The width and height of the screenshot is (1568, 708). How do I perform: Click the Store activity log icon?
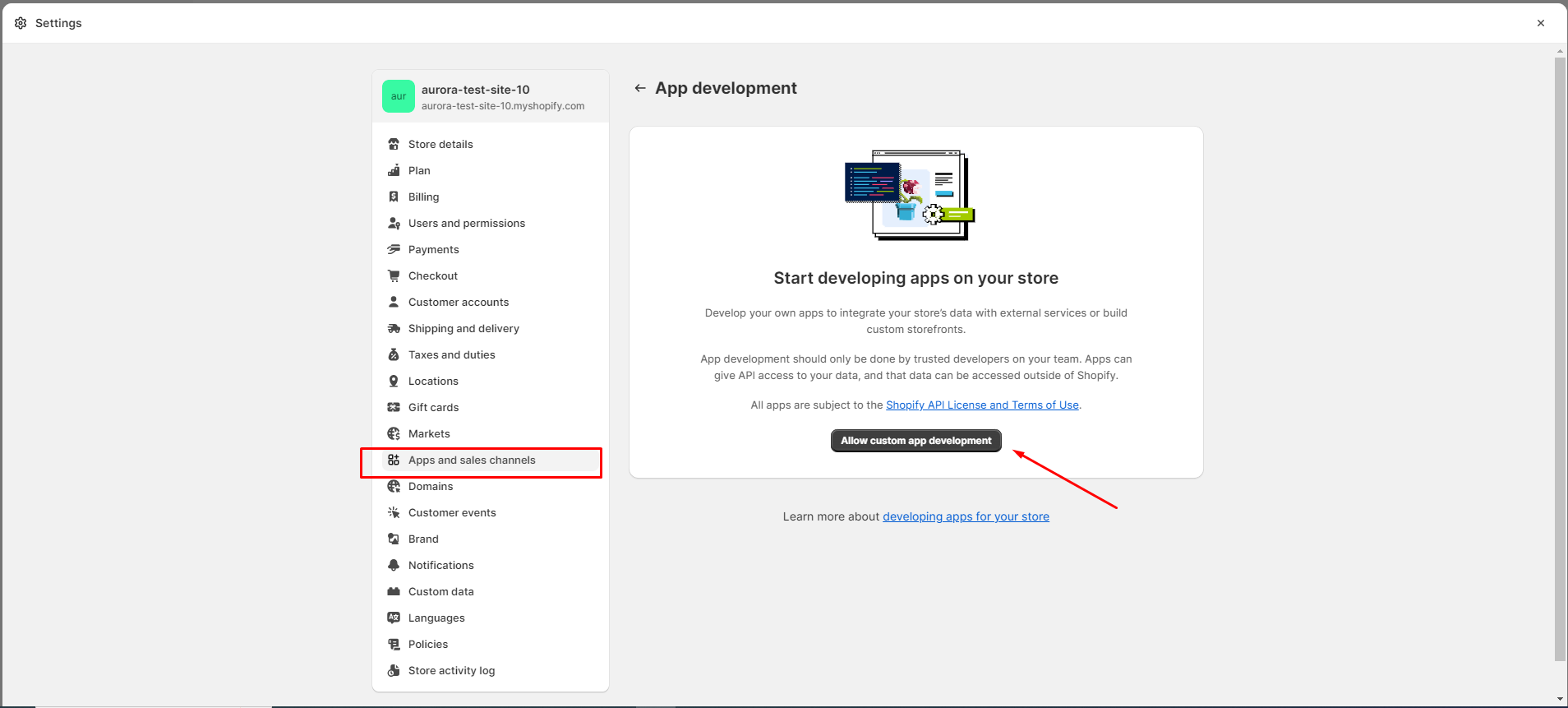click(x=394, y=670)
